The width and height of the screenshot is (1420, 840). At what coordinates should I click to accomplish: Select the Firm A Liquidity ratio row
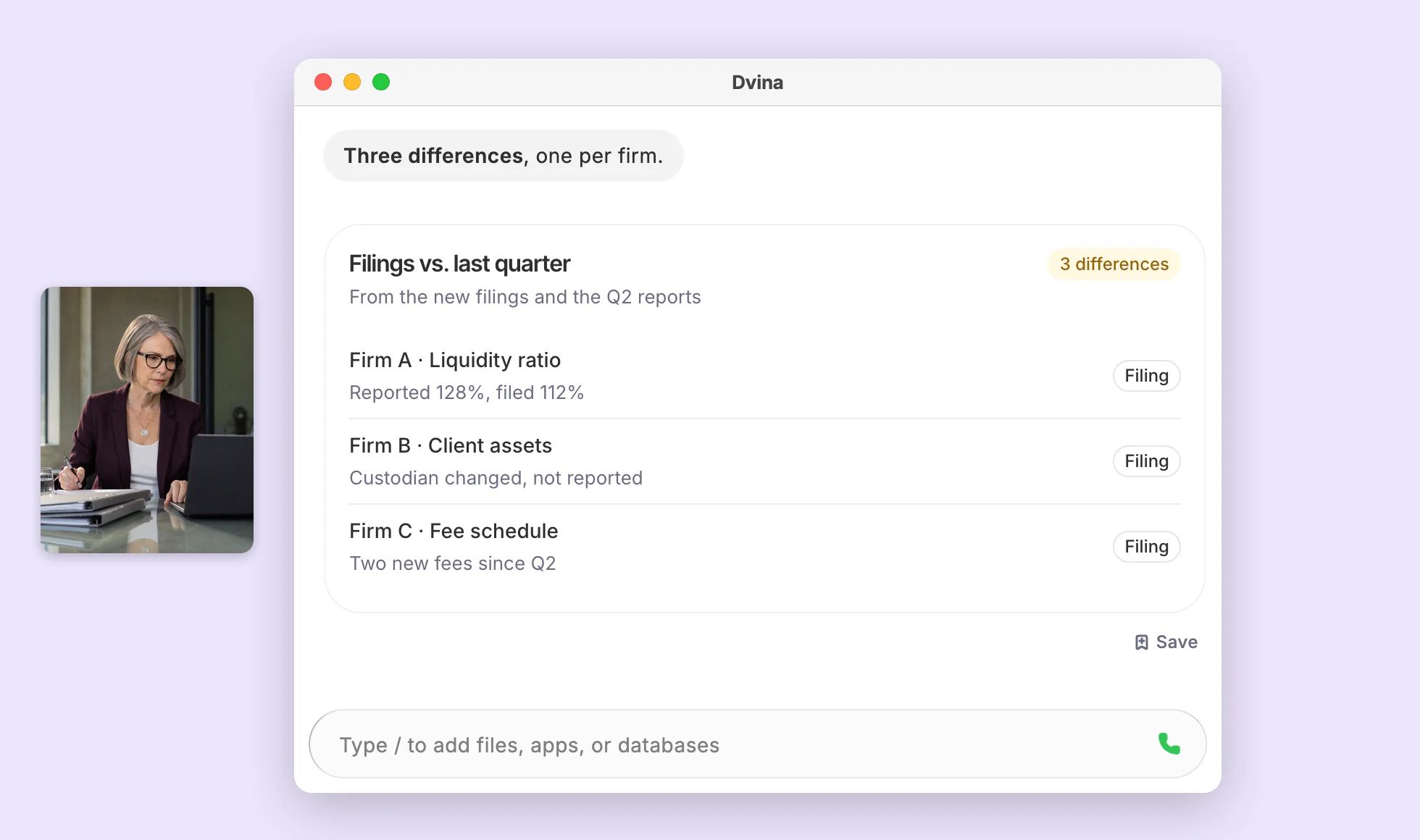tap(764, 376)
